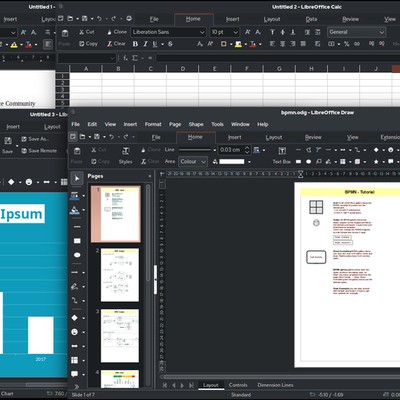Open the Liberation Sans font name dropdown in Calc
The width and height of the screenshot is (400, 400).
tap(202, 32)
